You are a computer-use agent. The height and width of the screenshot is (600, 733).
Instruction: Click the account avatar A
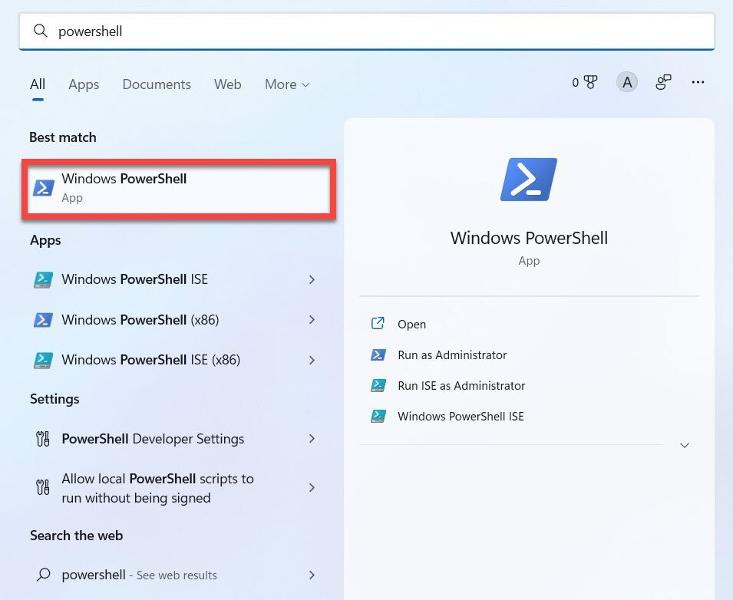tap(627, 82)
